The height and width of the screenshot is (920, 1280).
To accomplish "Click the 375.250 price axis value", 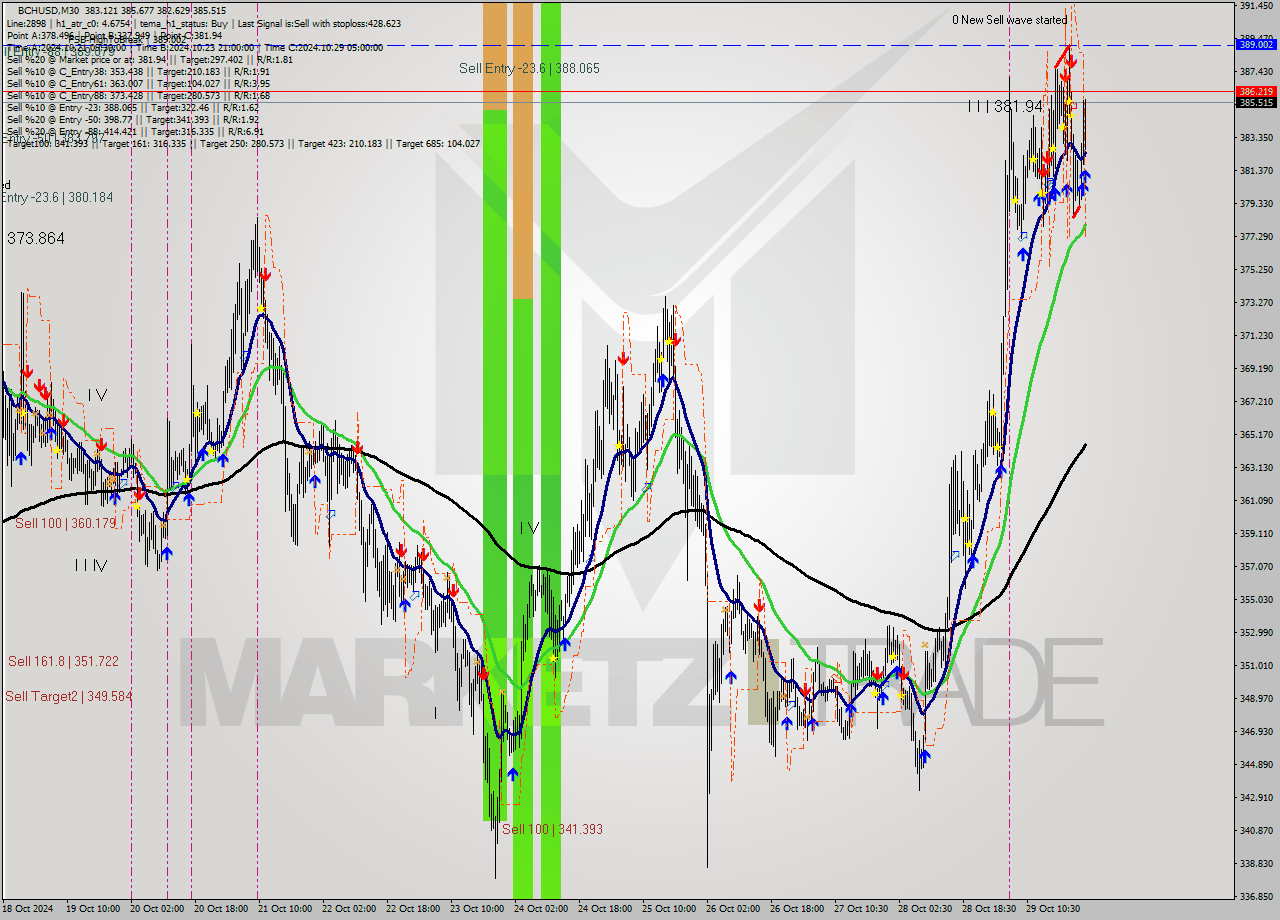I will click(x=1256, y=270).
